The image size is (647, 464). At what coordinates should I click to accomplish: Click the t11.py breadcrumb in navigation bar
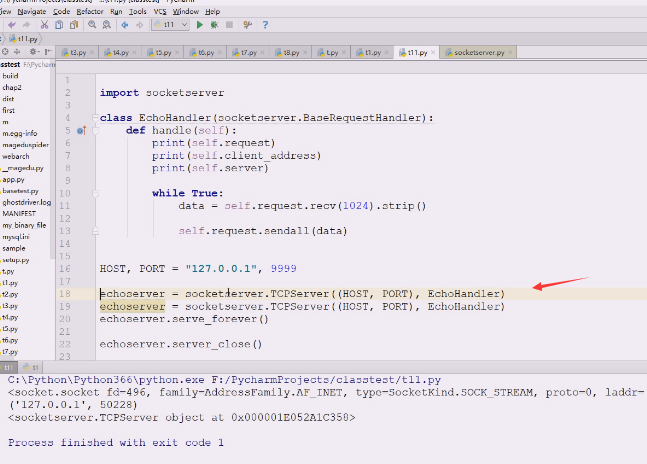(x=24, y=39)
